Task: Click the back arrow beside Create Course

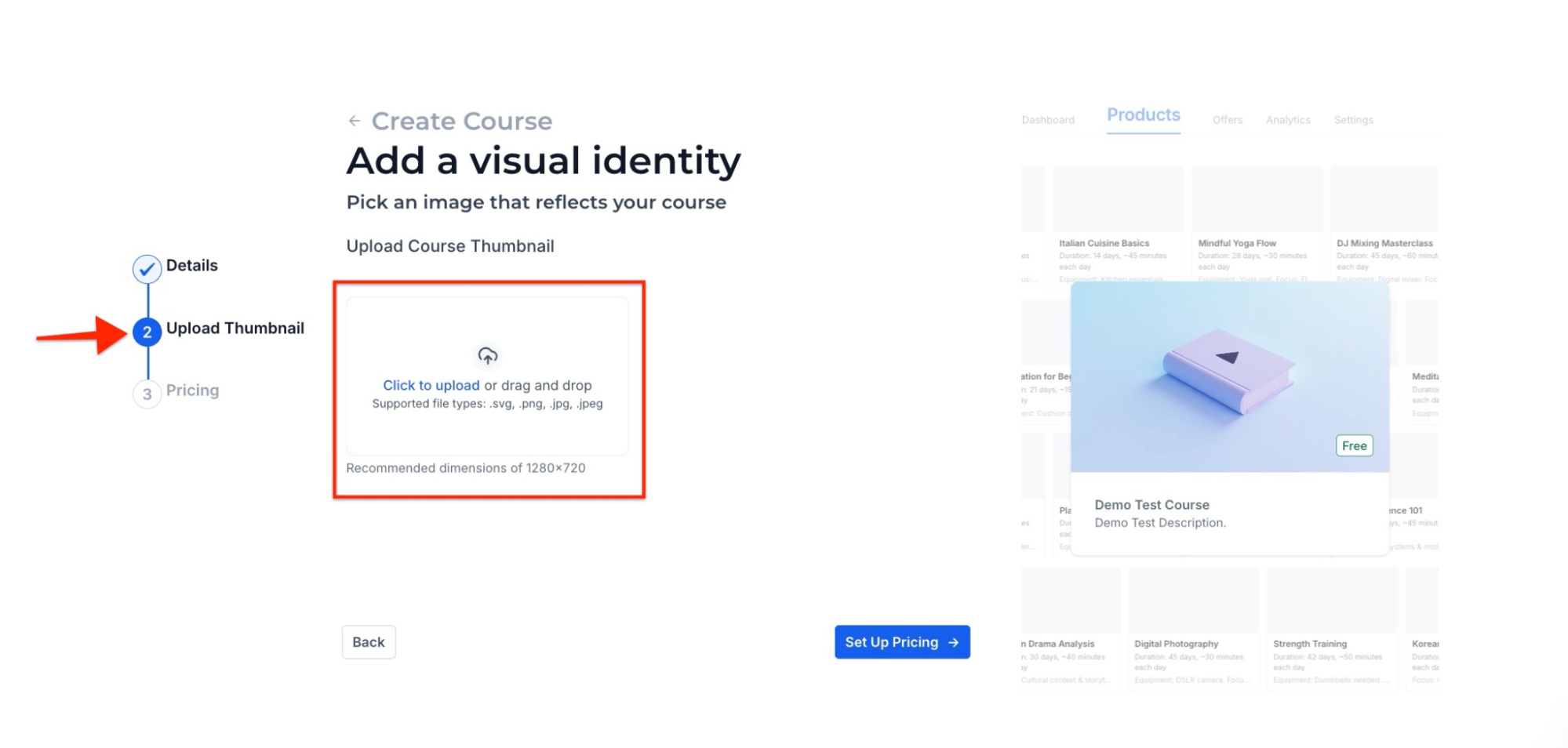Action: (x=355, y=121)
